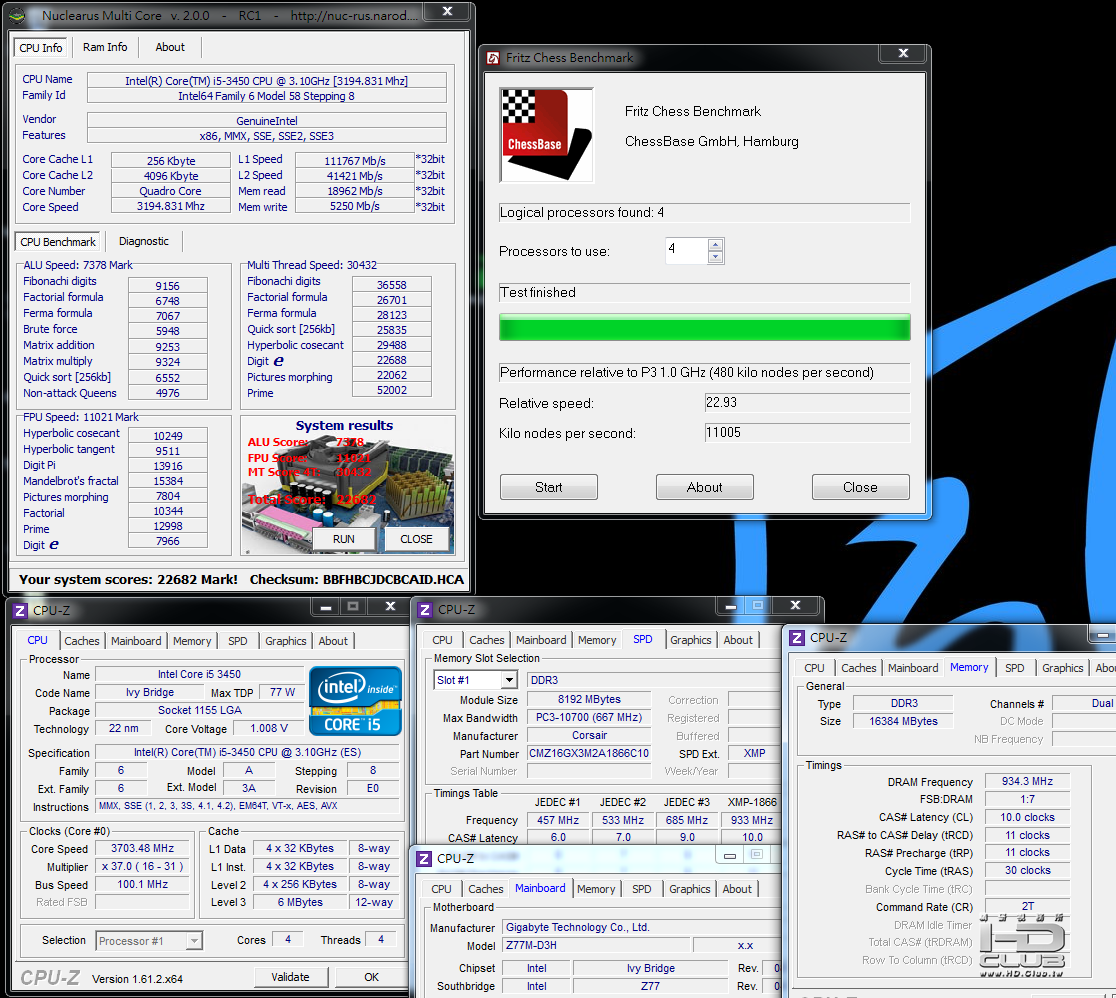The height and width of the screenshot is (998, 1116).
Task: Open CPU tab in CPU-Z SPD window
Action: tap(442, 640)
